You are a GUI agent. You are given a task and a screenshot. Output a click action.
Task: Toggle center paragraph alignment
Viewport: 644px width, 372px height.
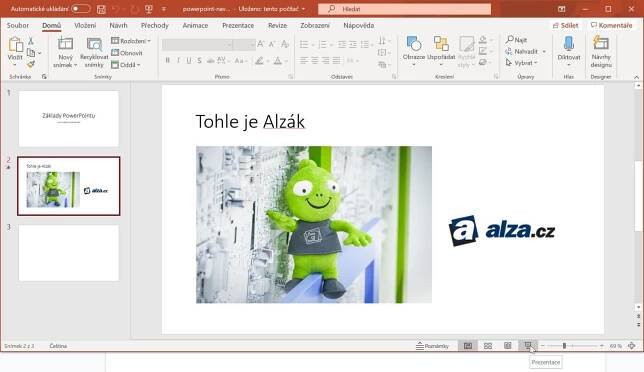[315, 61]
